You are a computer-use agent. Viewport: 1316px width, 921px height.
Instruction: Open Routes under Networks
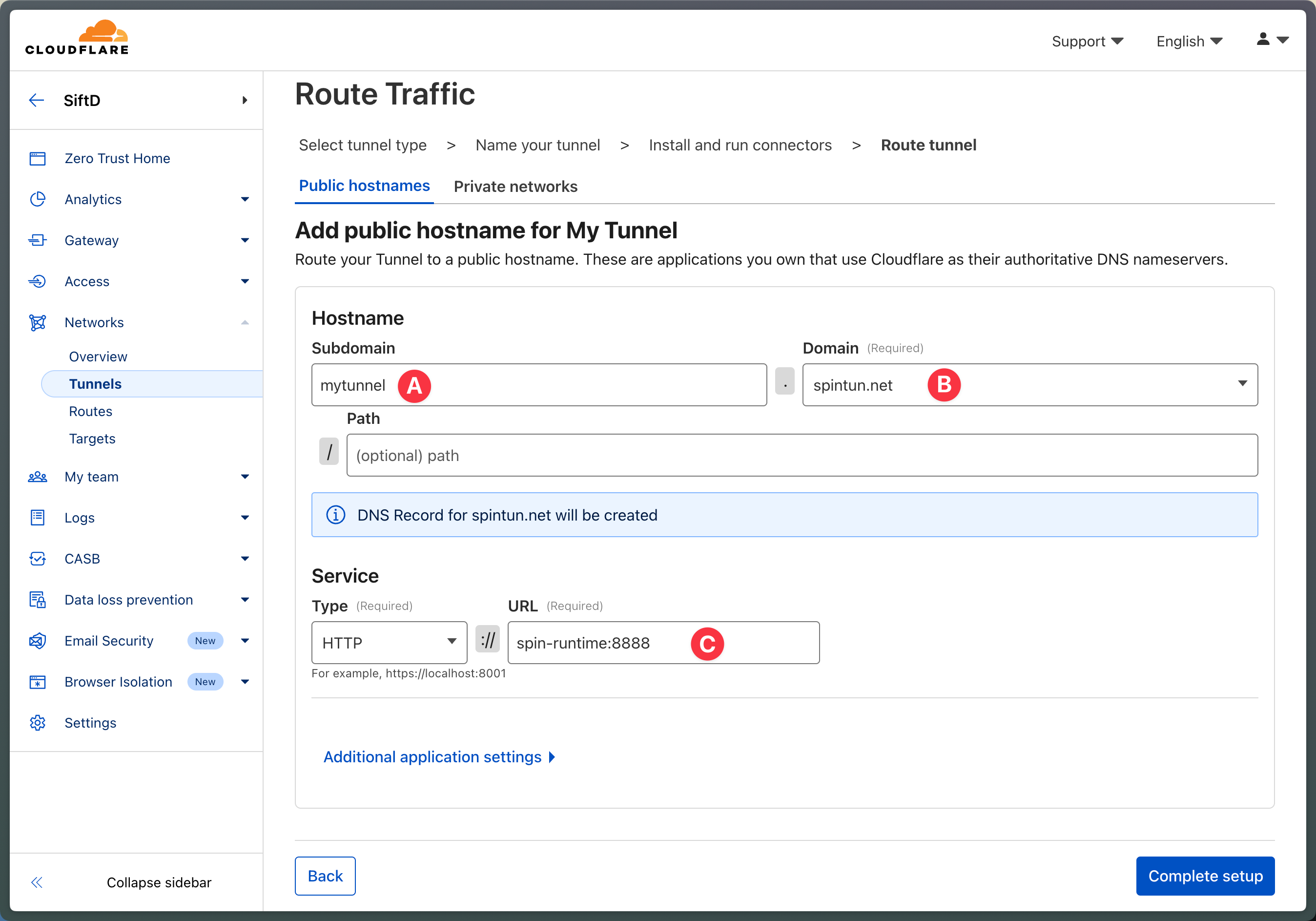point(91,411)
